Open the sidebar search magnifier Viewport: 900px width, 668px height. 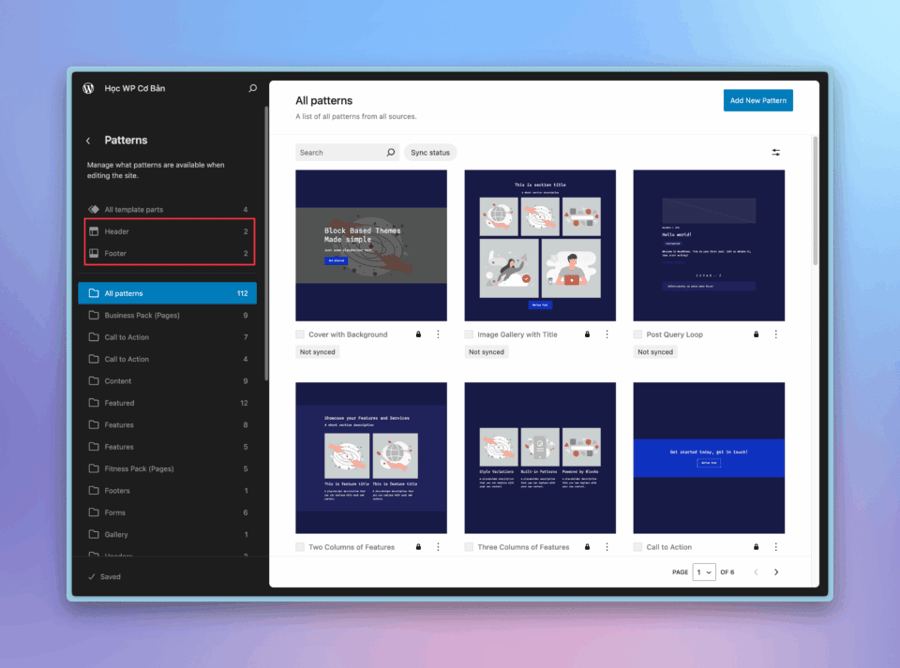tap(253, 88)
